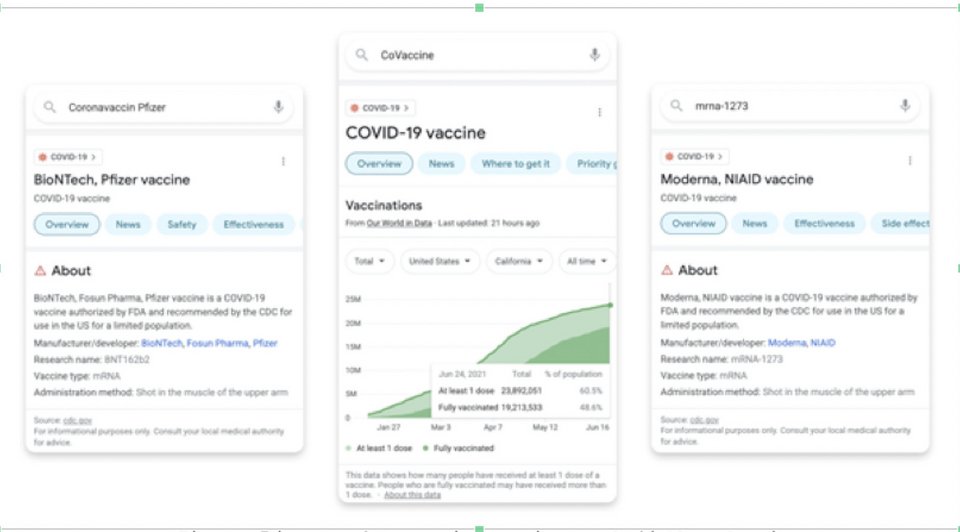Open the News tab in the COVID-19 vaccine card
This screenshot has width=960, height=532.
point(441,163)
